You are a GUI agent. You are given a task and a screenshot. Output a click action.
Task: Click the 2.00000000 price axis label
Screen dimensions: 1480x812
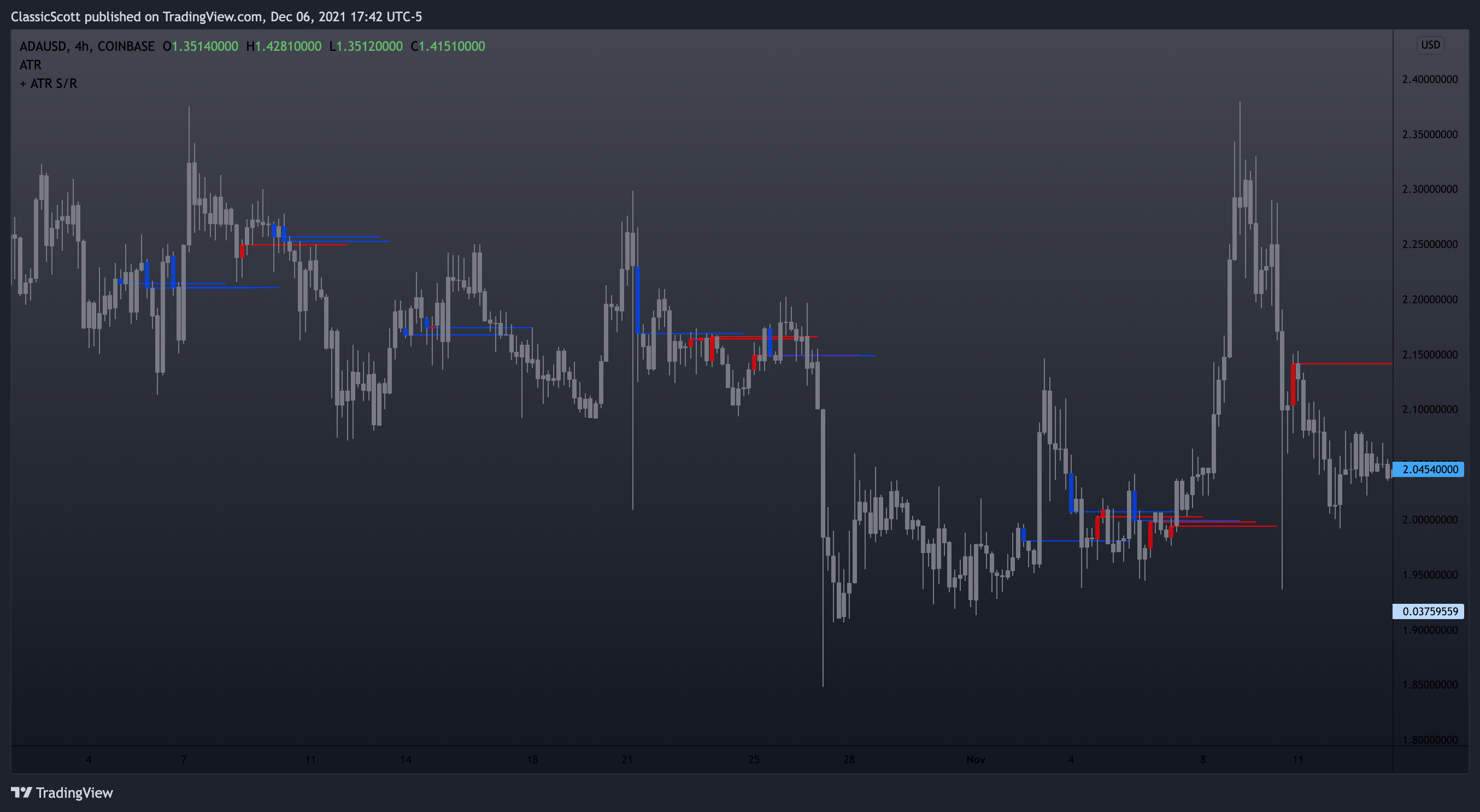point(1429,520)
